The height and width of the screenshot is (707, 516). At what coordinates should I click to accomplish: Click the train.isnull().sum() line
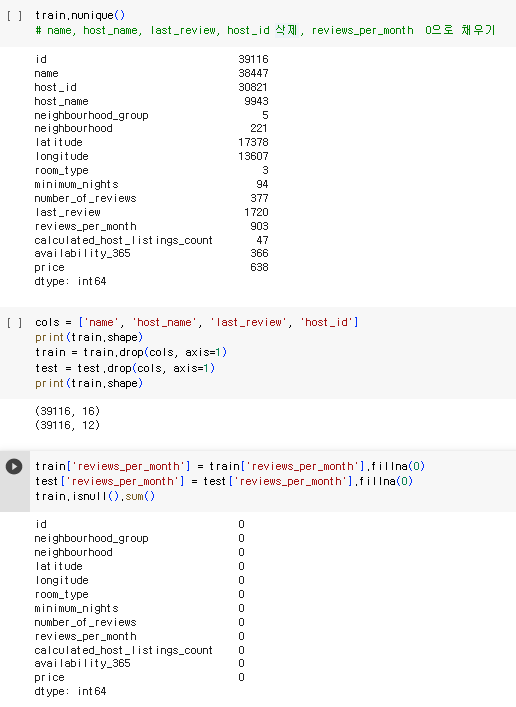tap(95, 496)
